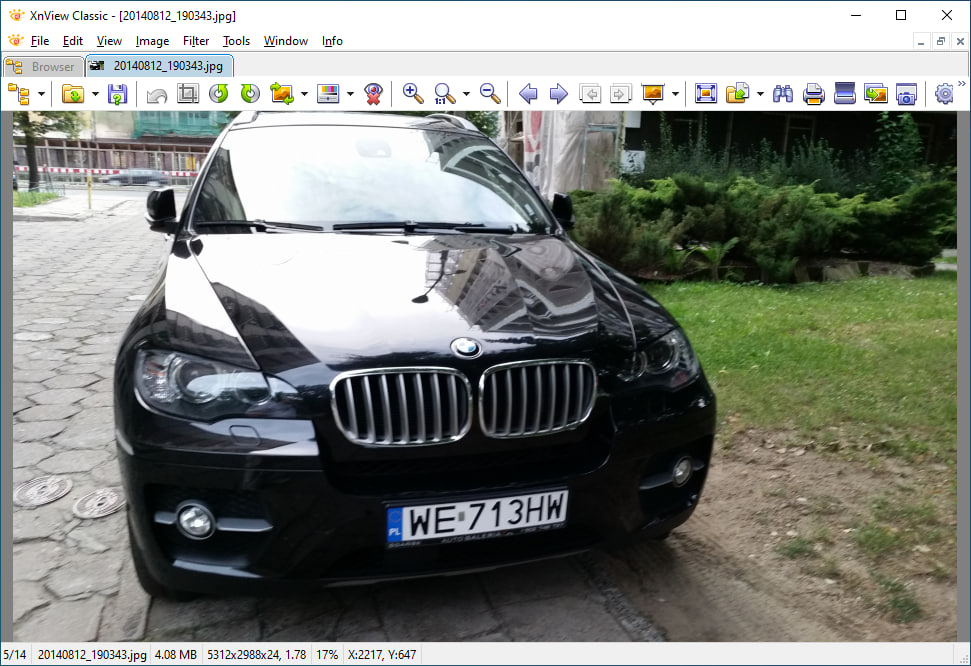Screen dimensions: 971x666
Task: Go to next file with right arrow
Action: (x=559, y=94)
